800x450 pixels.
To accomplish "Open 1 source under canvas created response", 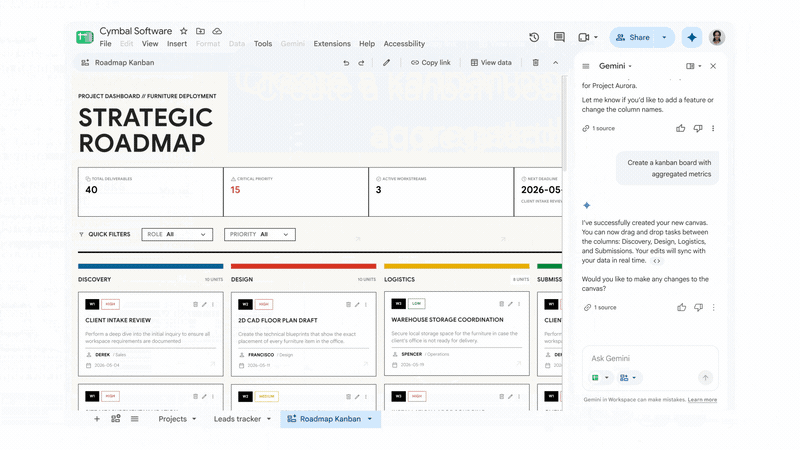I will (x=600, y=307).
